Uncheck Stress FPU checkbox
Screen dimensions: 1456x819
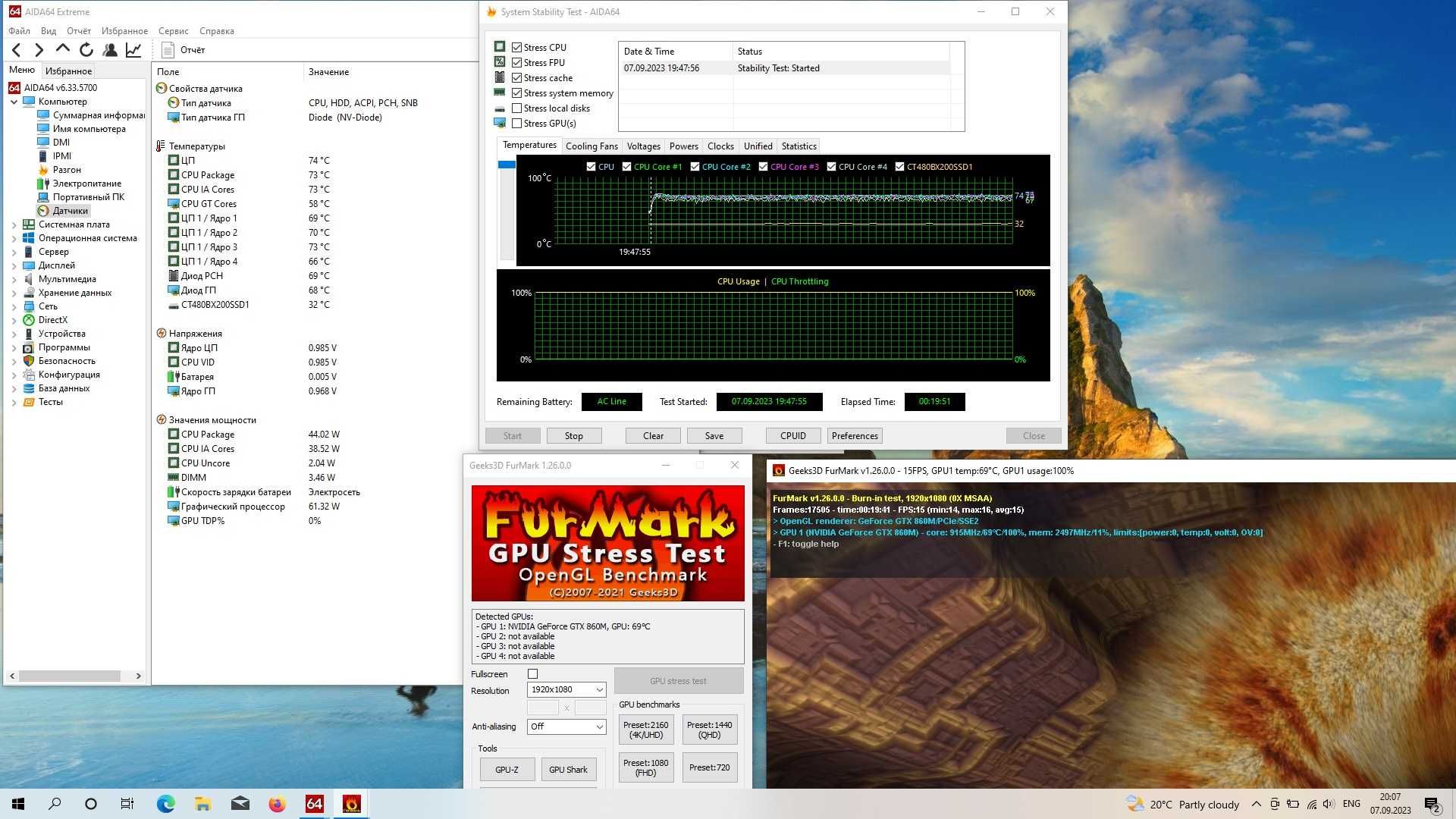[516, 62]
